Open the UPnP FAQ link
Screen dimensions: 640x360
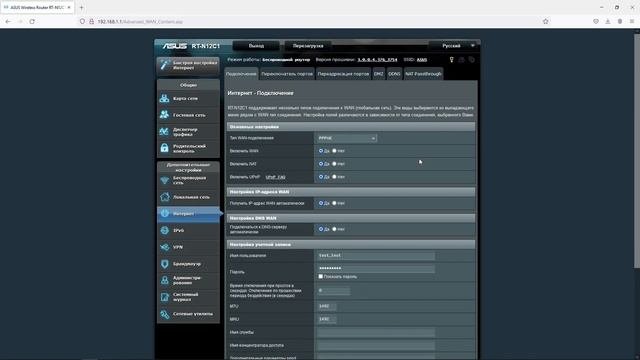276,177
